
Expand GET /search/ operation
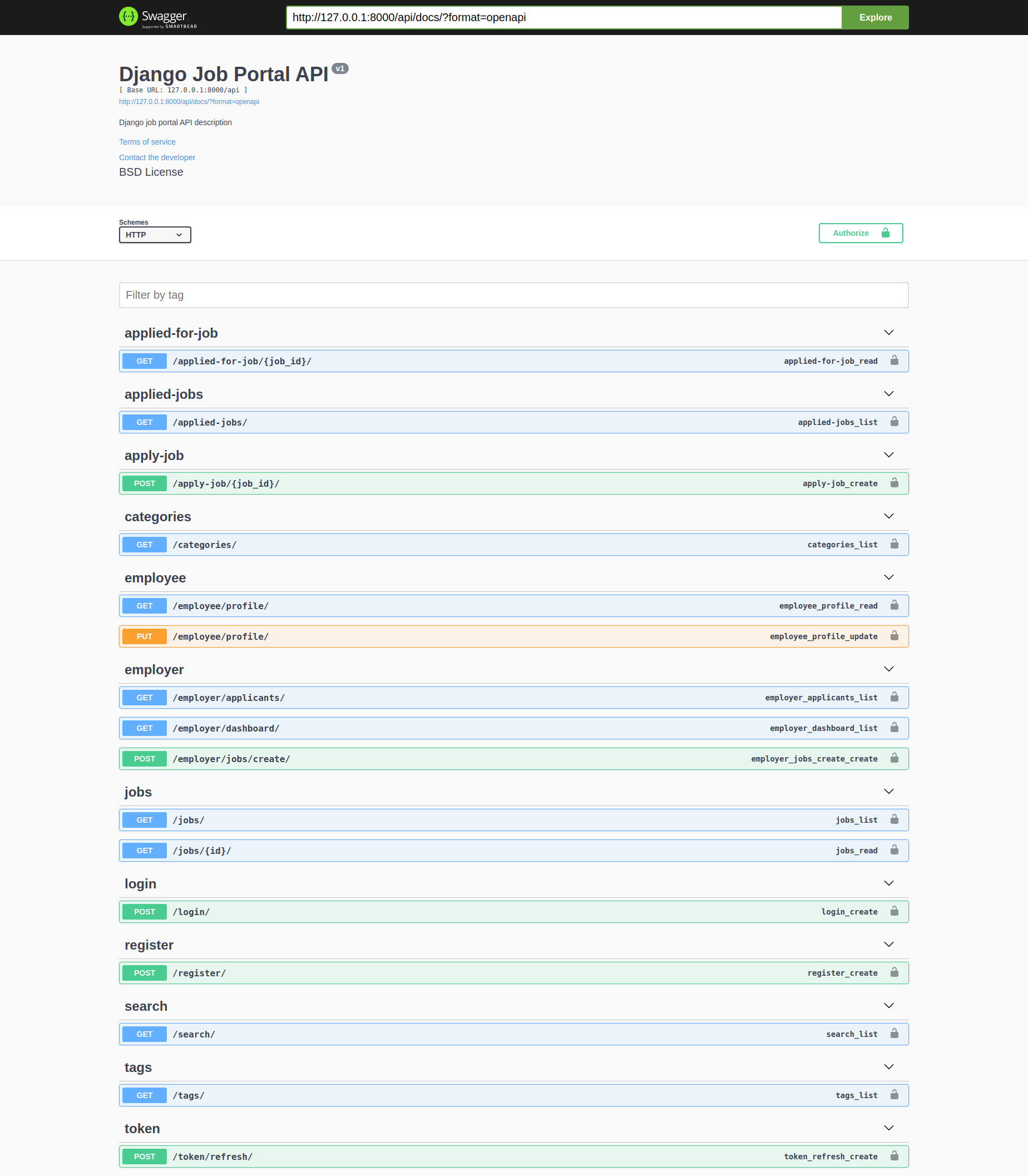point(513,1034)
